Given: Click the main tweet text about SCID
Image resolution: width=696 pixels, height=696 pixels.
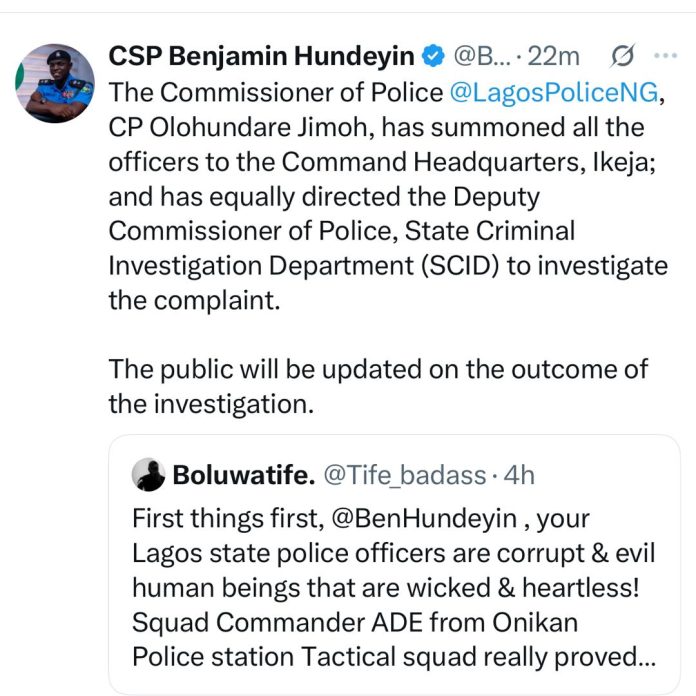Looking at the screenshot, I should click(x=388, y=196).
